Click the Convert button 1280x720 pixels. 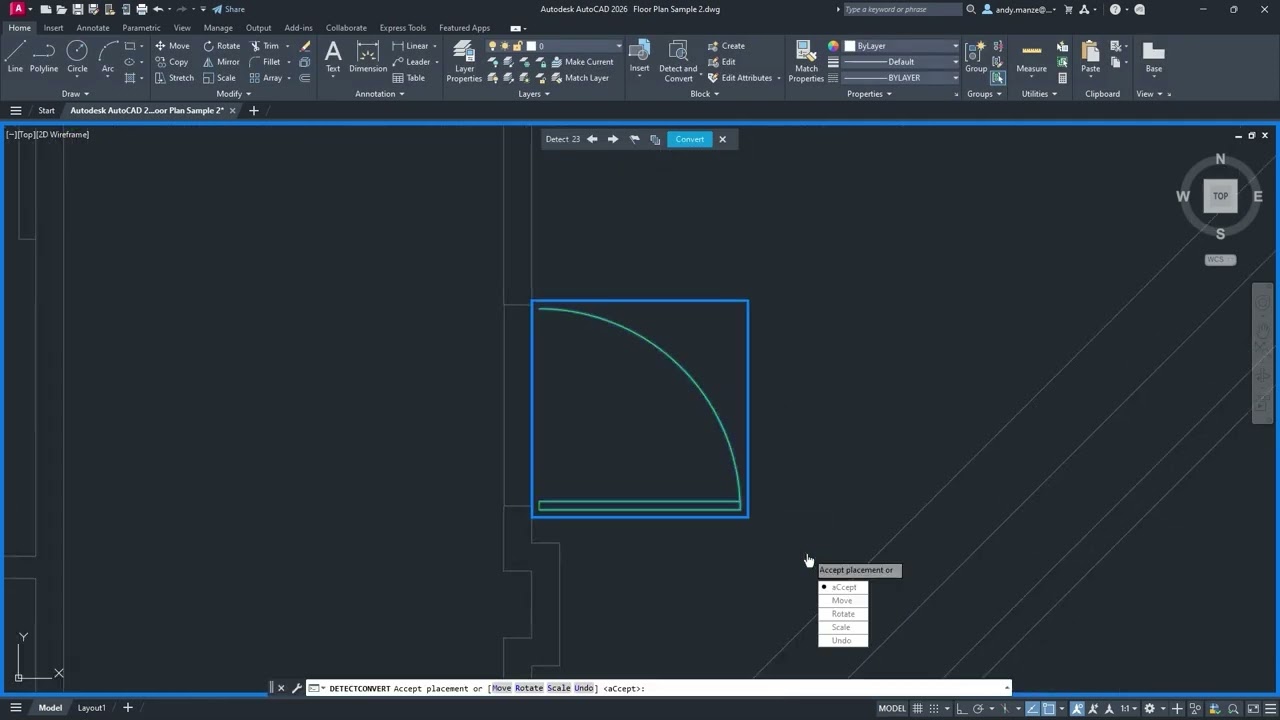pyautogui.click(x=689, y=139)
